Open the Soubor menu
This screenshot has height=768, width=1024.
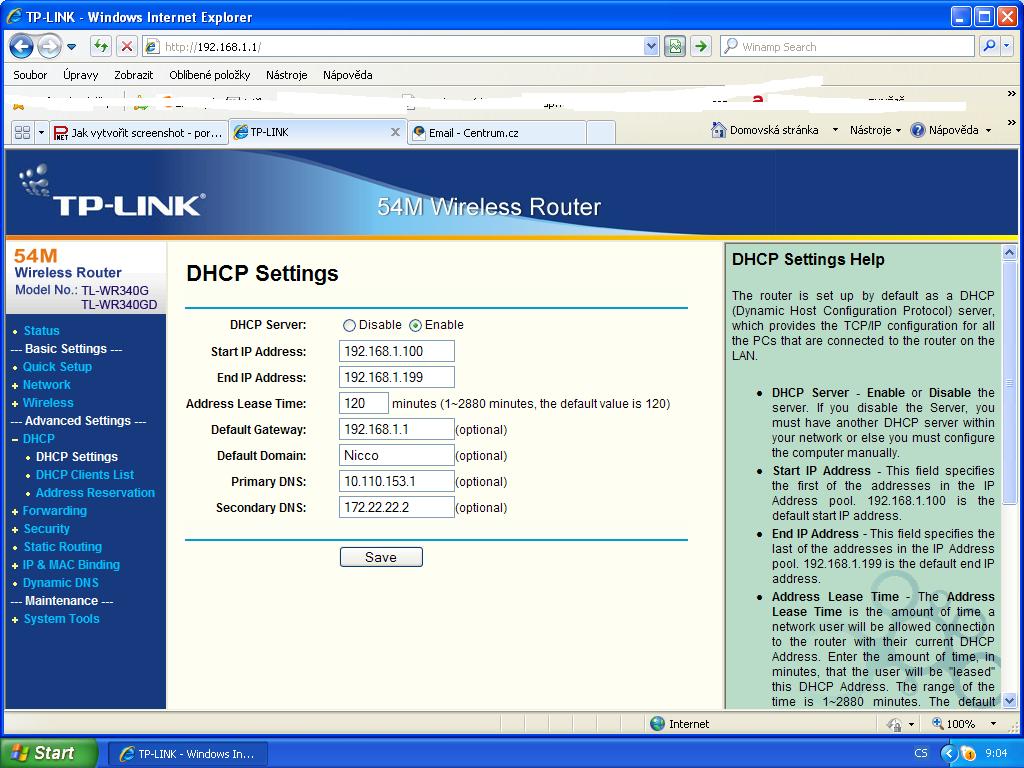pyautogui.click(x=30, y=75)
